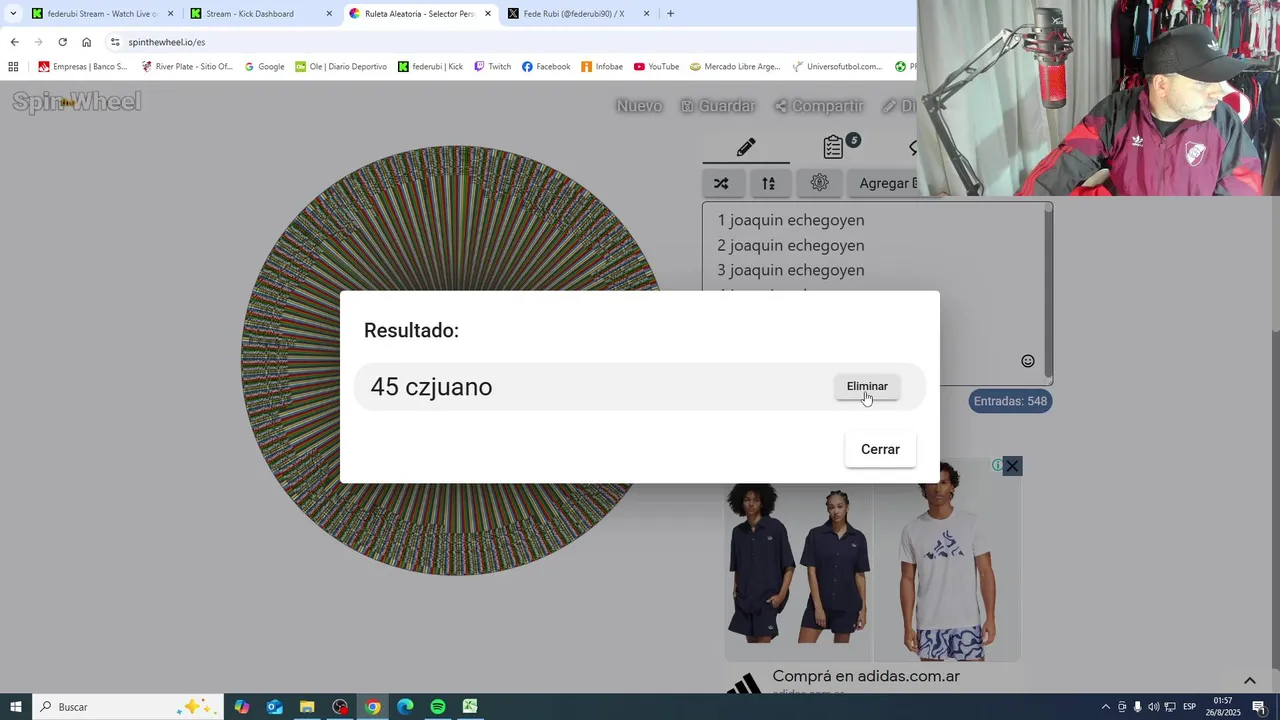Reload the current page
This screenshot has height=720, width=1280.
coord(62,42)
